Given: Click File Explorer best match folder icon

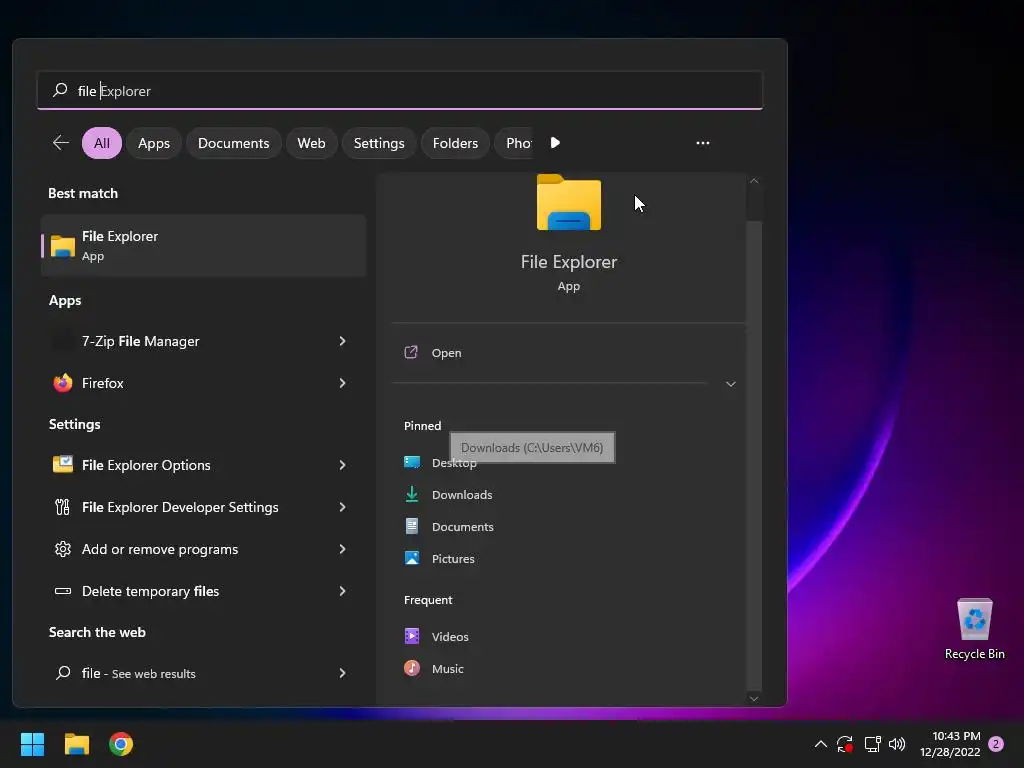Looking at the screenshot, I should [x=63, y=246].
